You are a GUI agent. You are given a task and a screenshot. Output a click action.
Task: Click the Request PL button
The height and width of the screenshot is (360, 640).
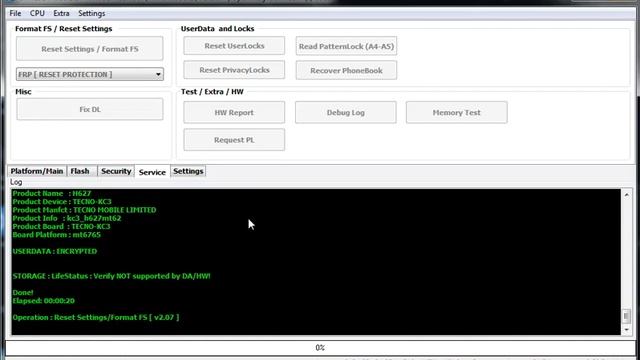coord(234,140)
